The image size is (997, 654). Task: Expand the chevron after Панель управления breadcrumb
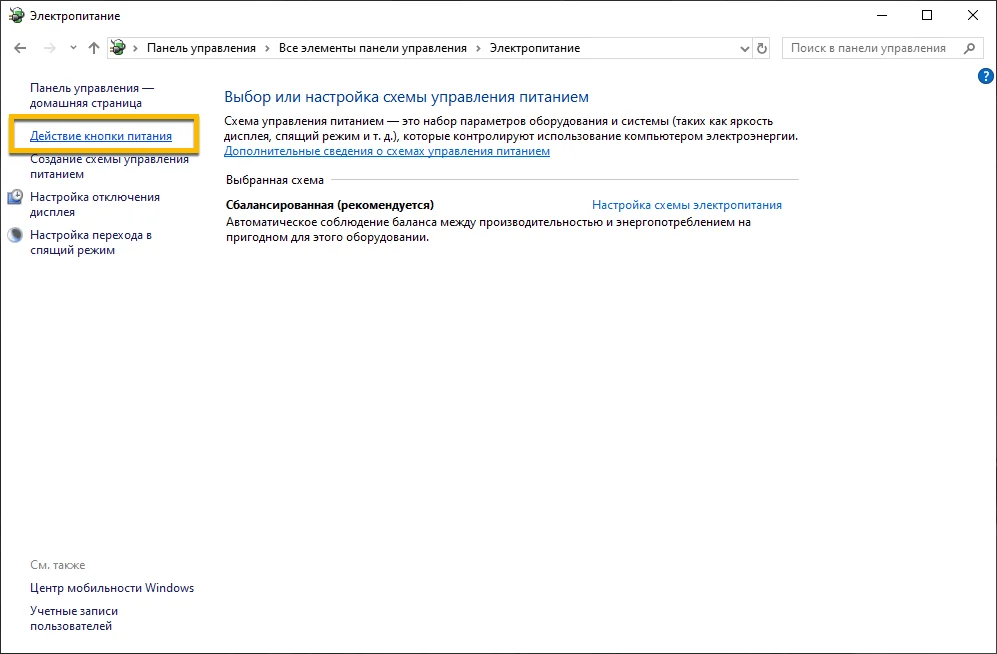(x=267, y=48)
